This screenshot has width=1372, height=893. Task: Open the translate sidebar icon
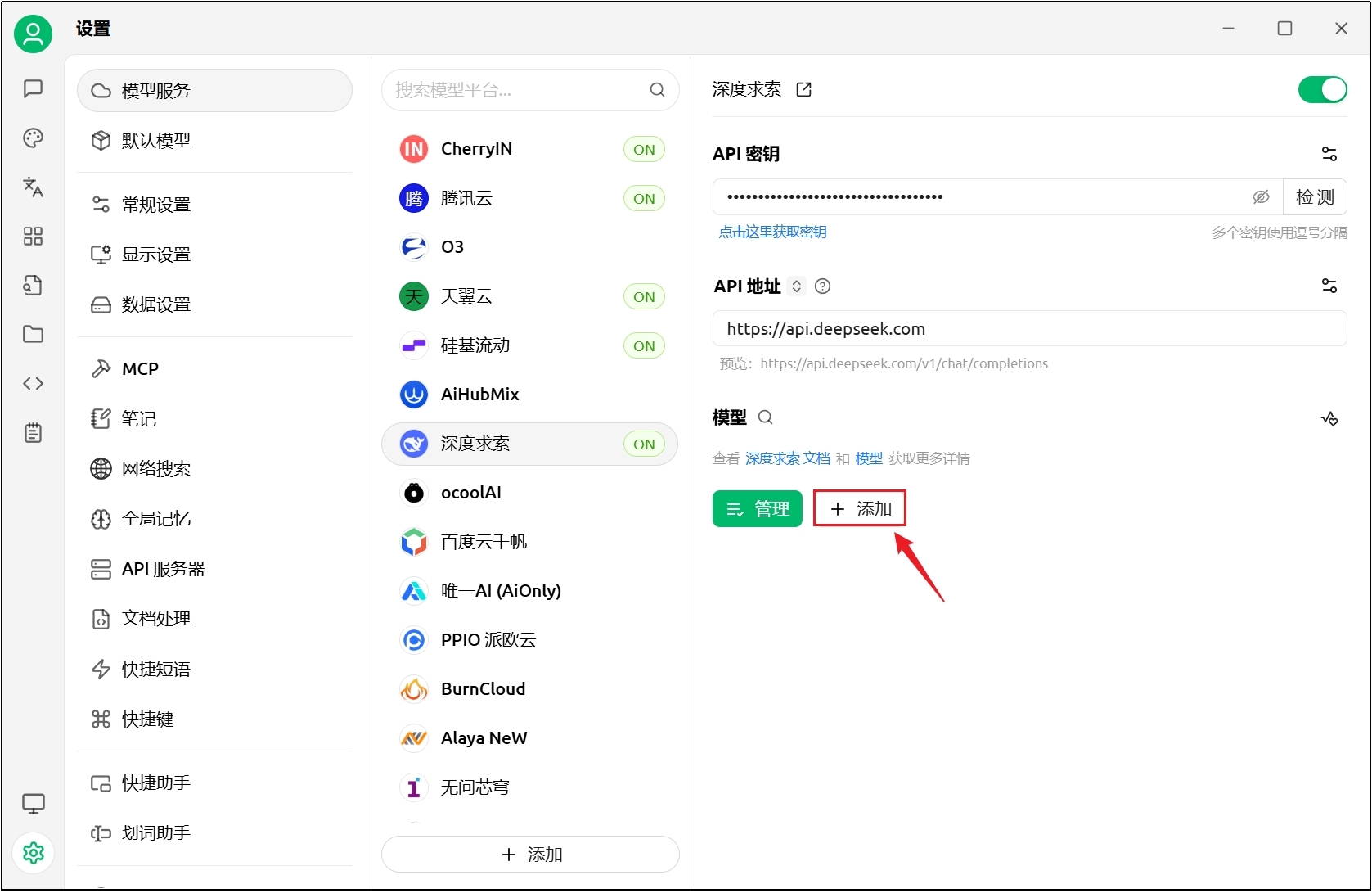coord(33,187)
